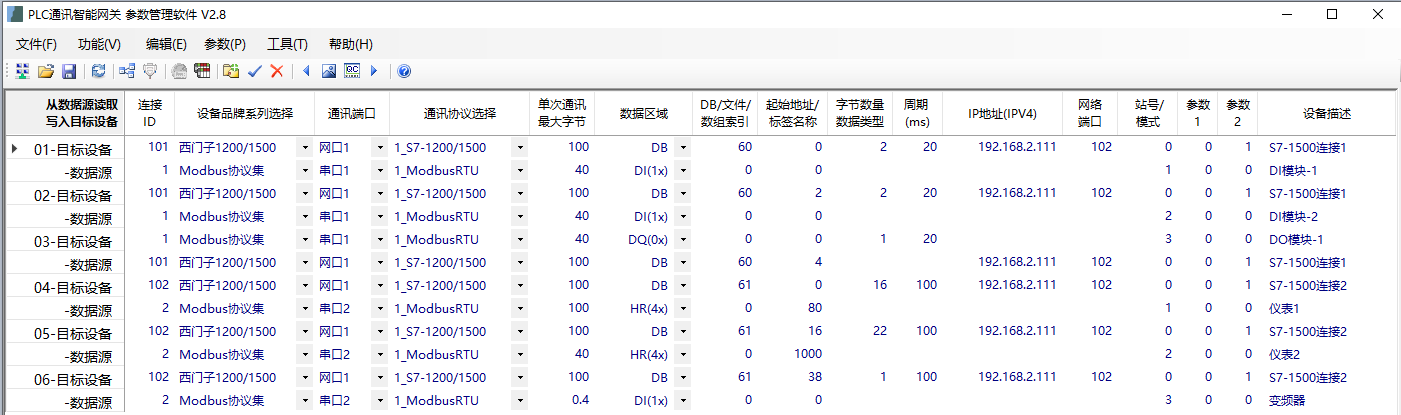Click the gray gauge toolbar icon
This screenshot has height=415, width=1401.
[179, 71]
